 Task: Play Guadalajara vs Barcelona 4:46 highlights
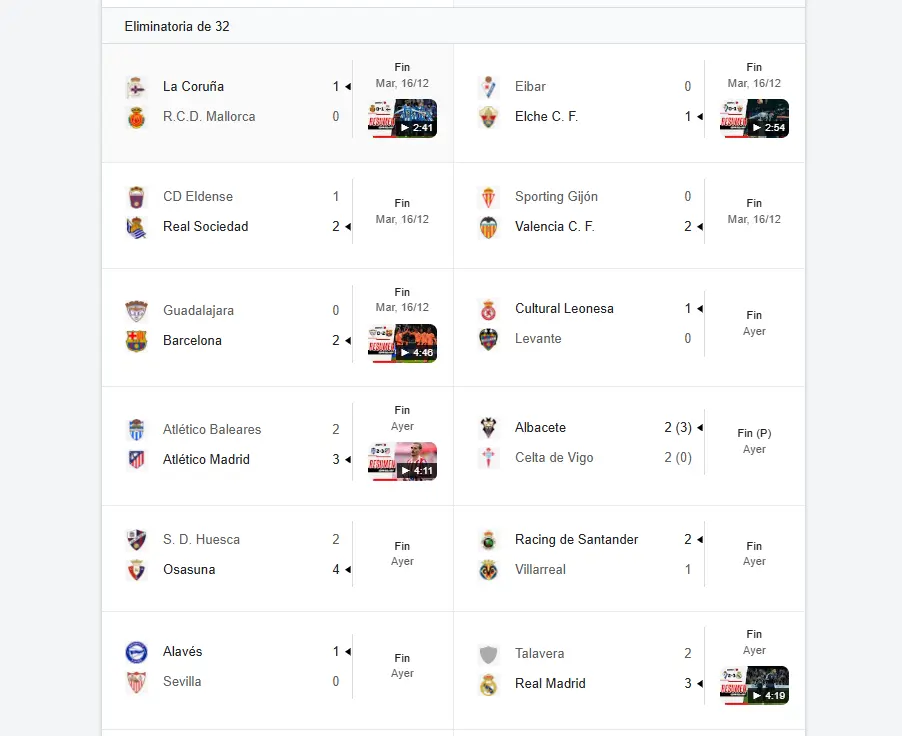(x=402, y=343)
